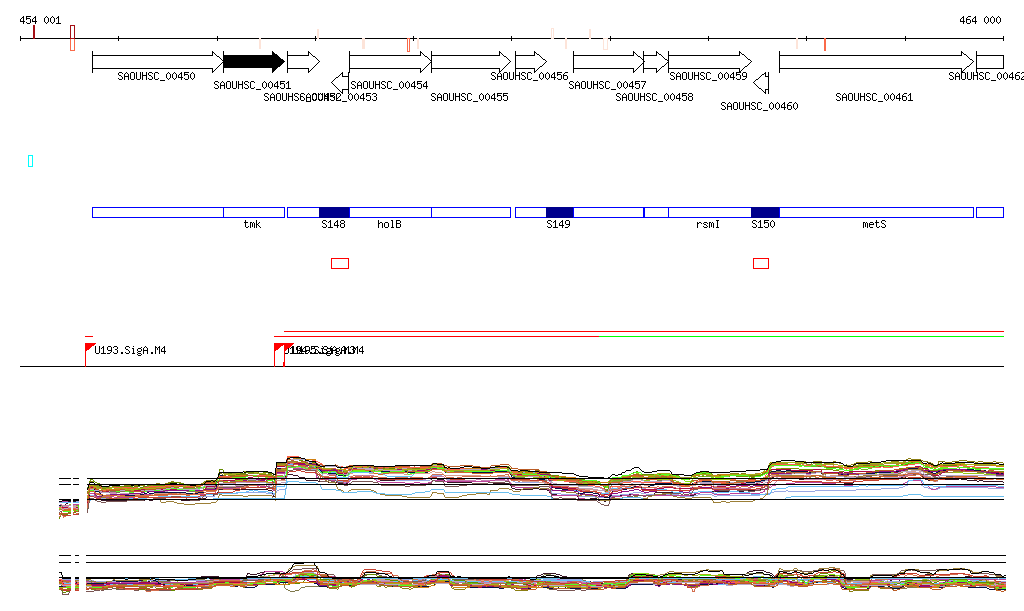Image resolution: width=1024 pixels, height=611 pixels.
Task: Select the SAOUHSC_00450 gene arrow
Action: point(157,62)
